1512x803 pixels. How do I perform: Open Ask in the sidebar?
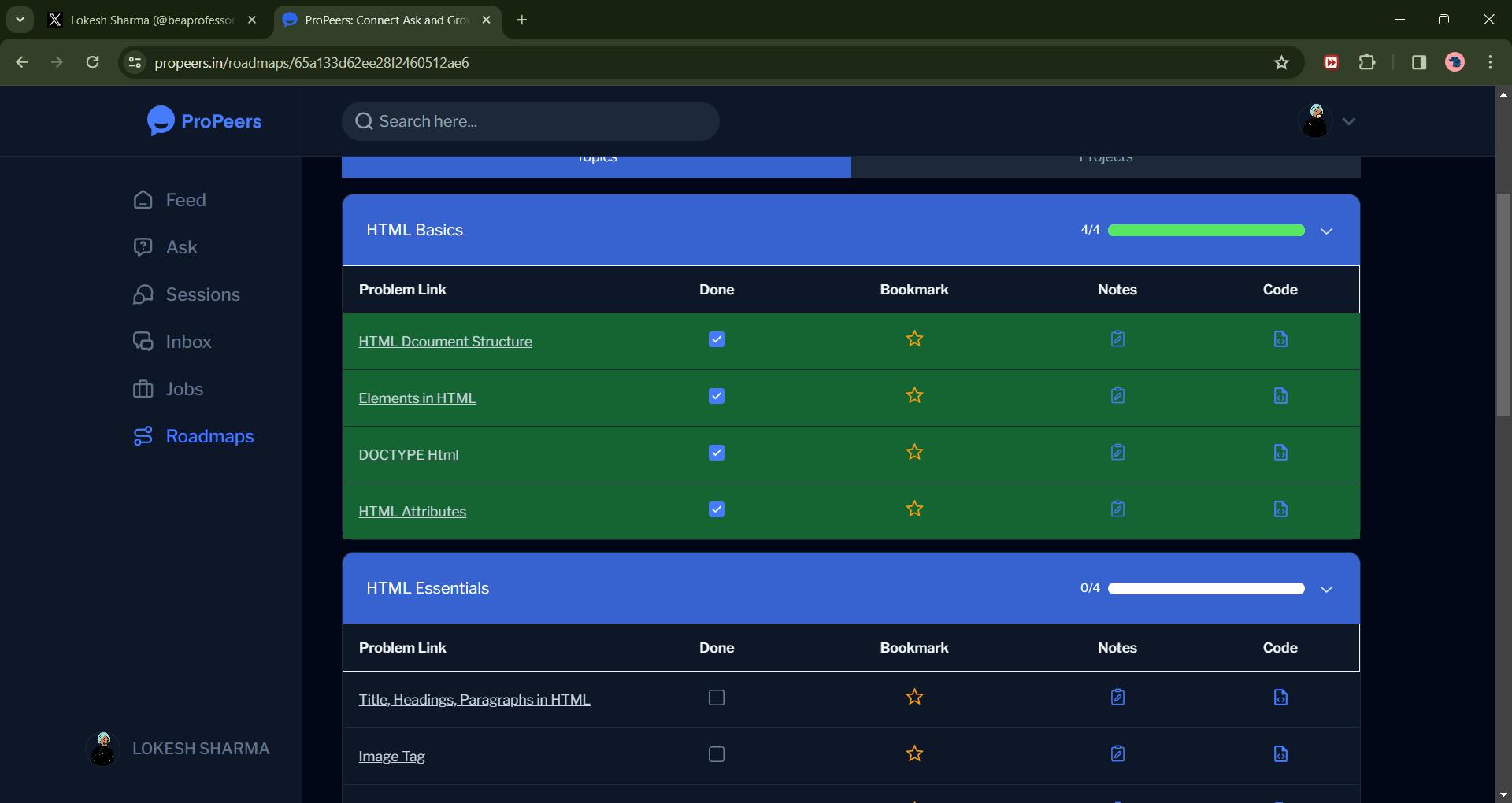[x=165, y=247]
